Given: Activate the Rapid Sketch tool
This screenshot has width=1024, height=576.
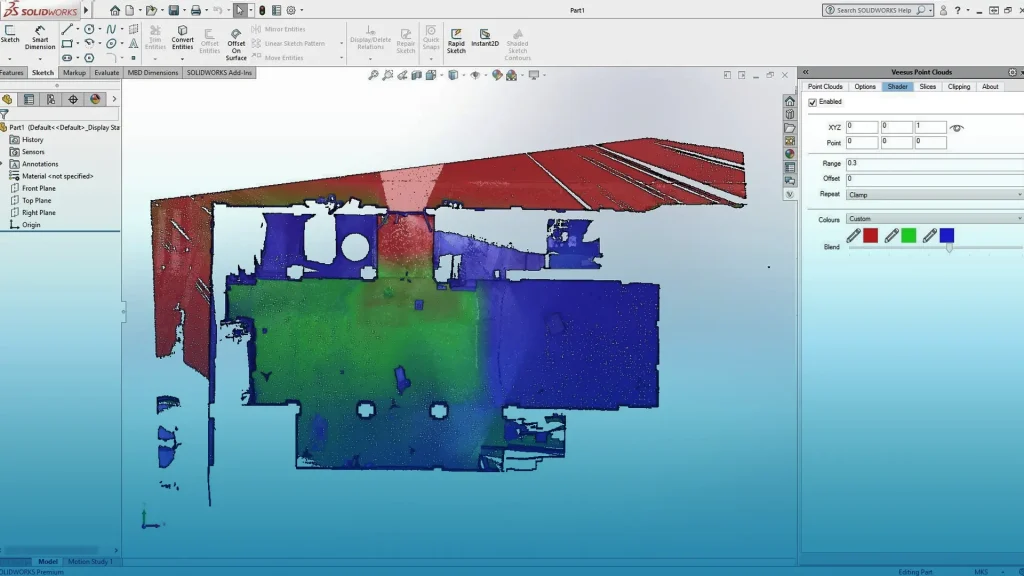Looking at the screenshot, I should [456, 38].
